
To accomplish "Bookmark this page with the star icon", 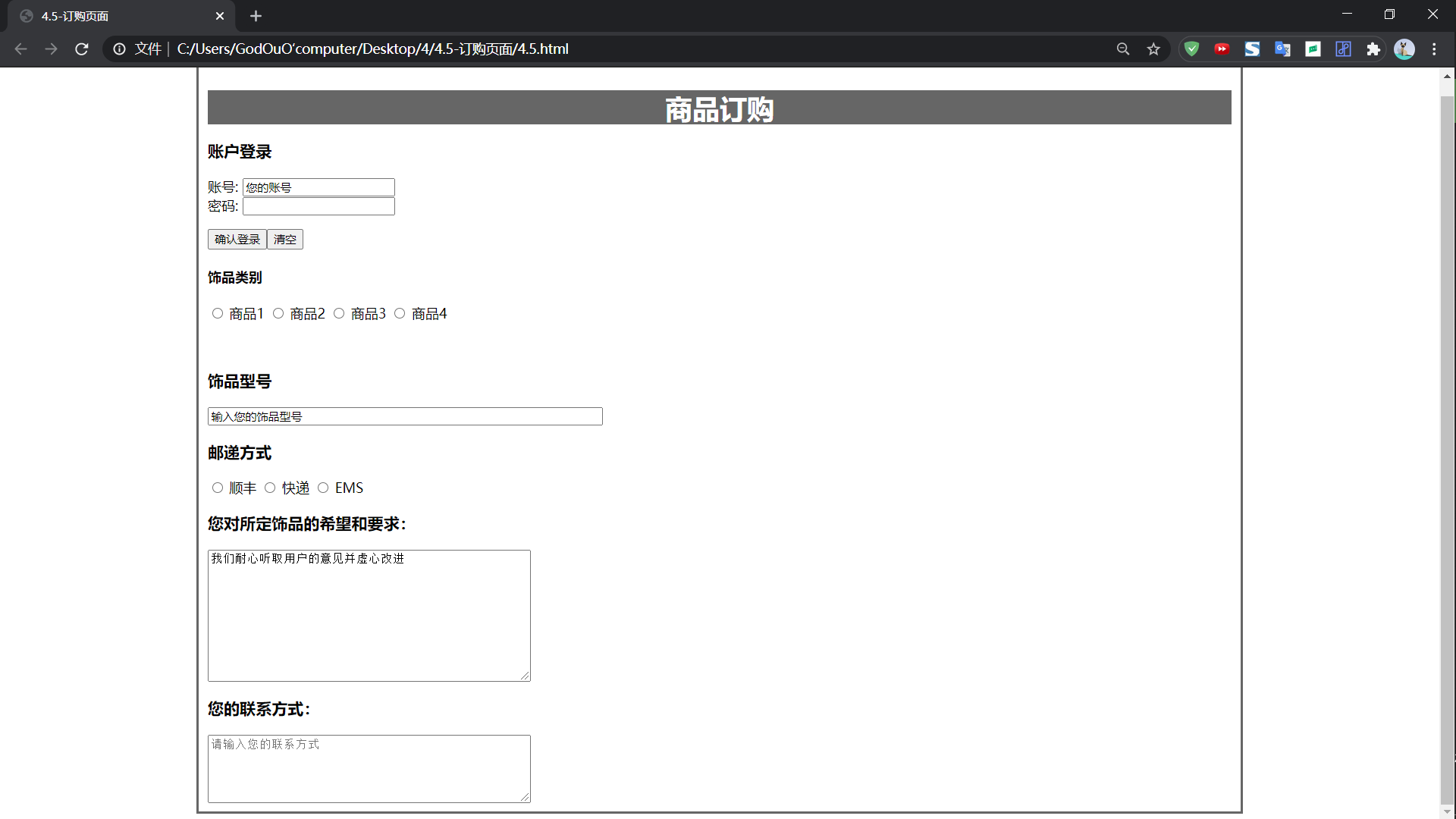I will 1153,49.
